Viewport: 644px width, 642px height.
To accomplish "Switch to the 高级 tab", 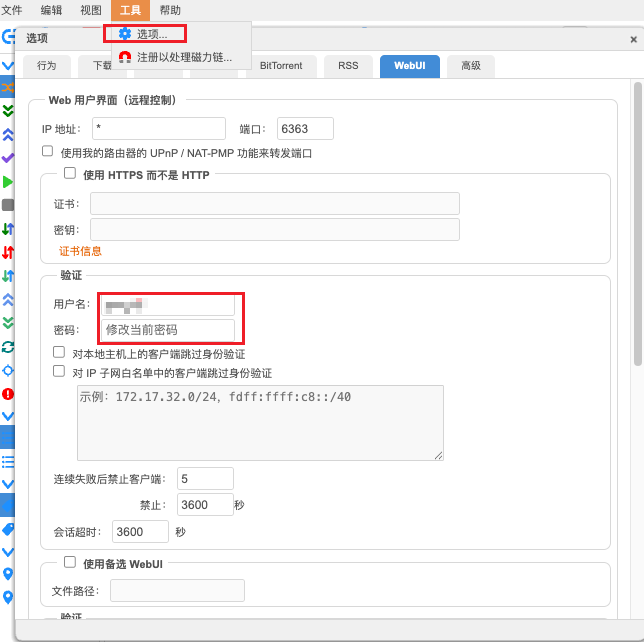I will [x=471, y=66].
